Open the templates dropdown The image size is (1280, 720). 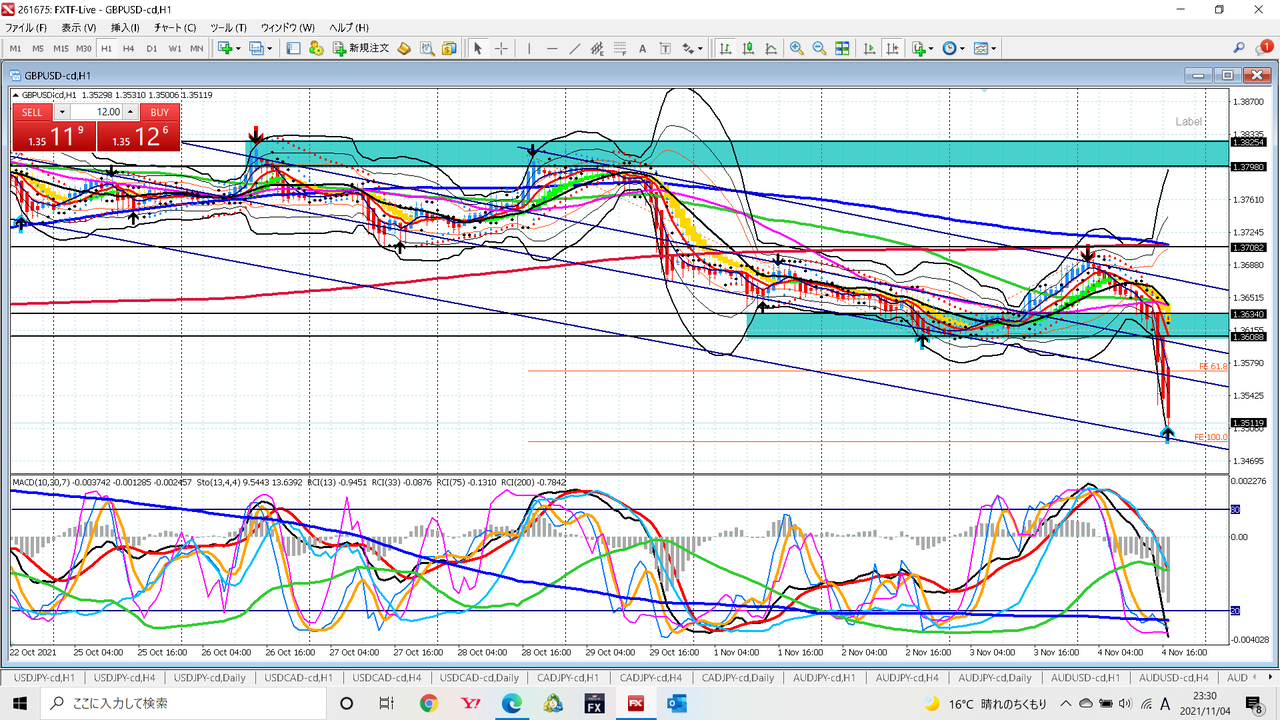pos(995,48)
